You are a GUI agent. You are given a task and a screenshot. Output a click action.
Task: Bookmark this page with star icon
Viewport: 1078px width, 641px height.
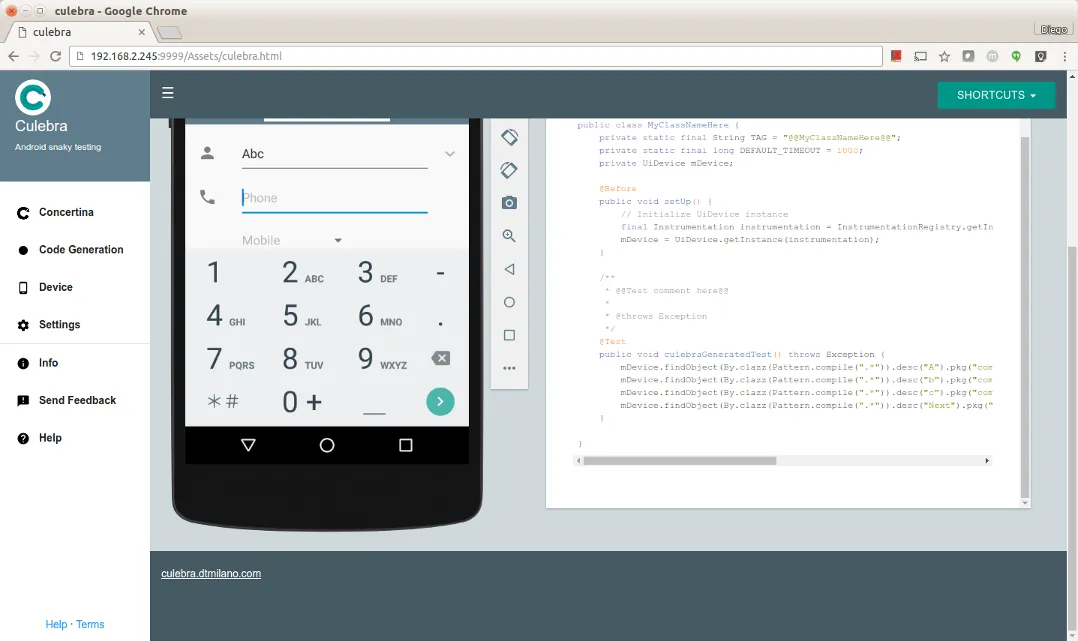coord(945,56)
